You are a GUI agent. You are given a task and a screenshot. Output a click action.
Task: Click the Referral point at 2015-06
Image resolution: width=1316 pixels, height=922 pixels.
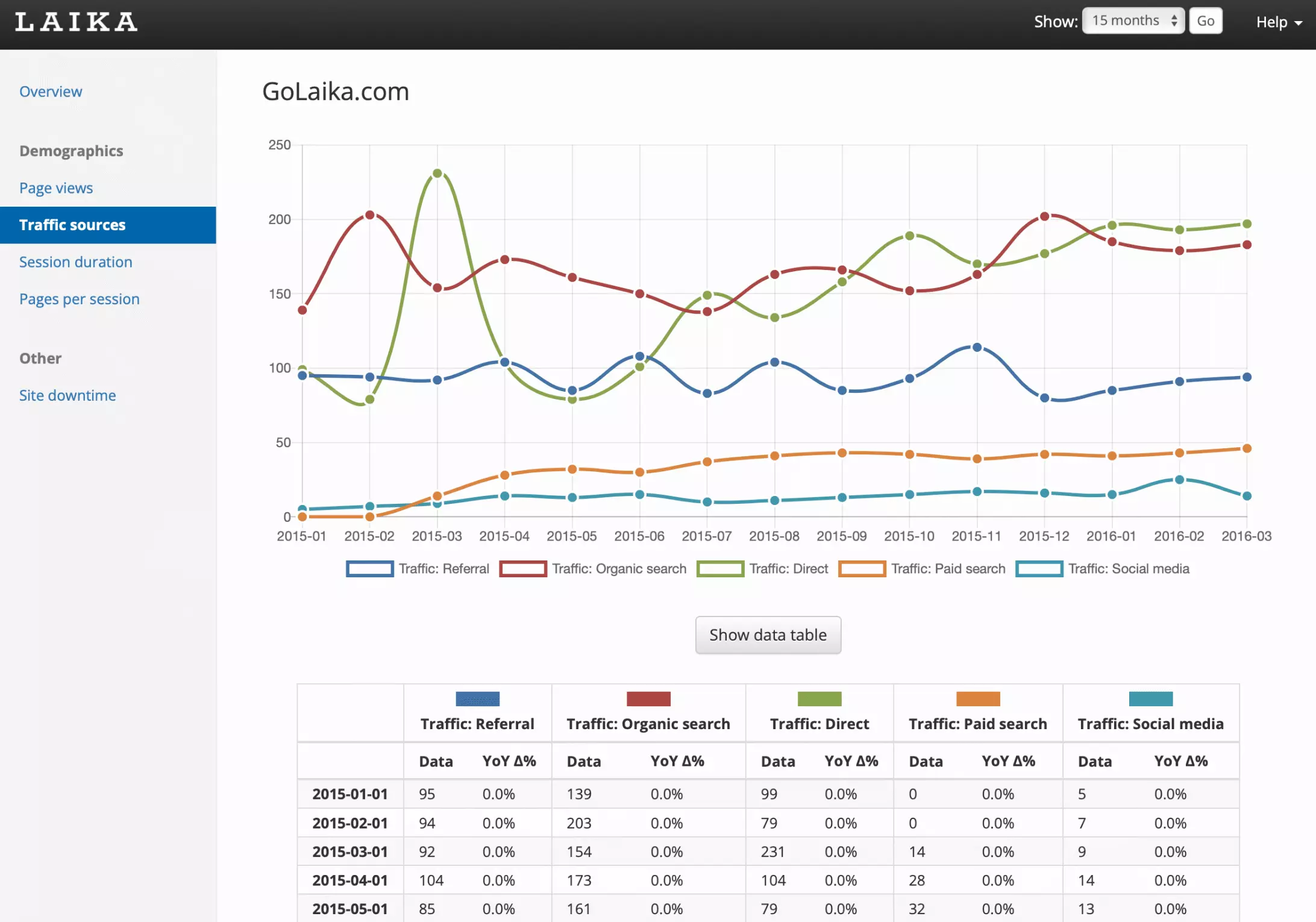(x=640, y=356)
